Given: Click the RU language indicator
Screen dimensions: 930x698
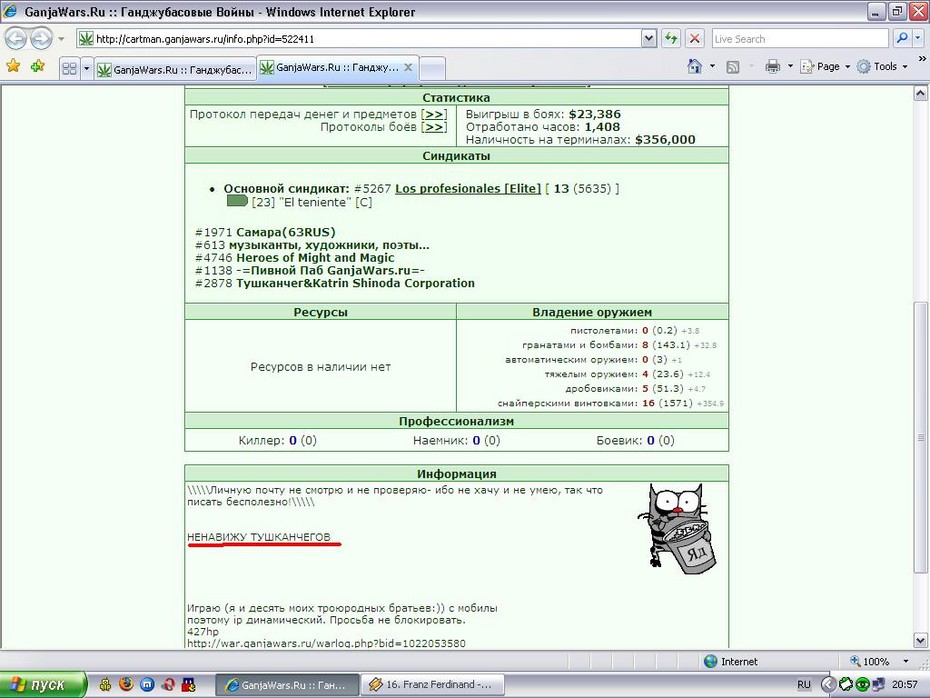Looking at the screenshot, I should pyautogui.click(x=804, y=684).
